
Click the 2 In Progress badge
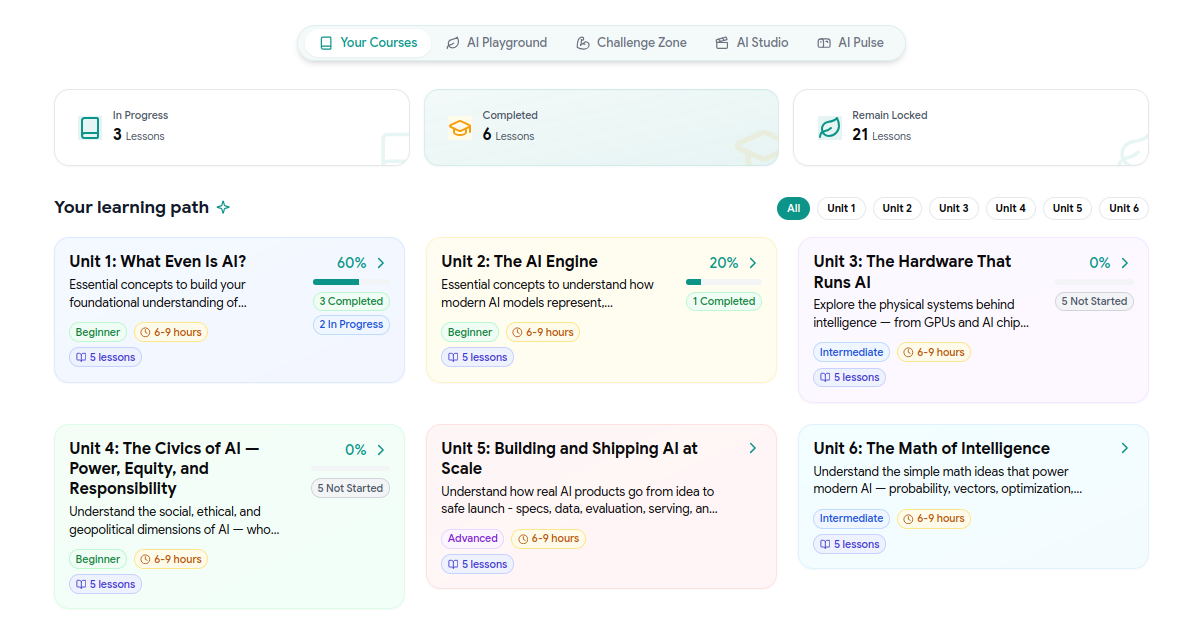click(351, 324)
